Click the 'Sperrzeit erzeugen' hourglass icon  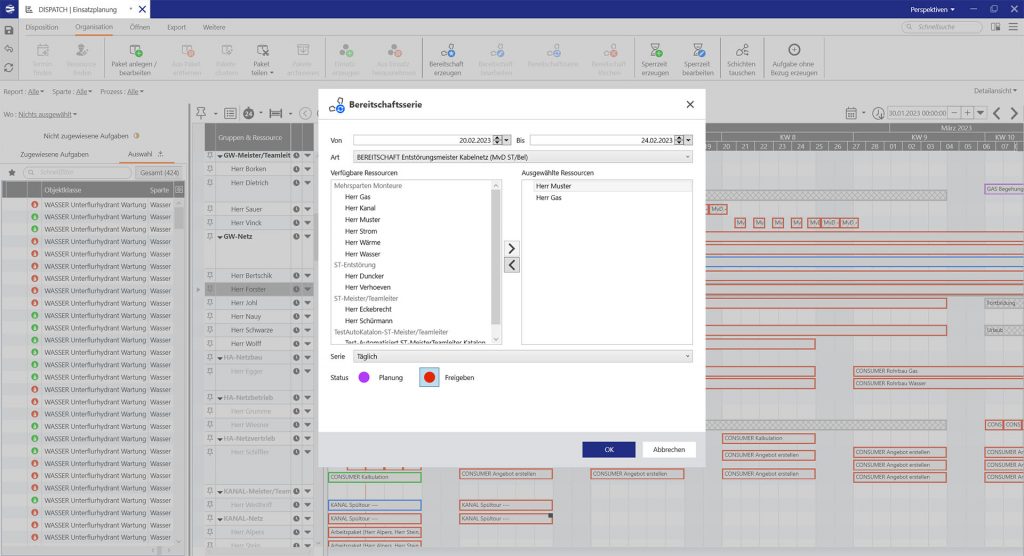655,50
